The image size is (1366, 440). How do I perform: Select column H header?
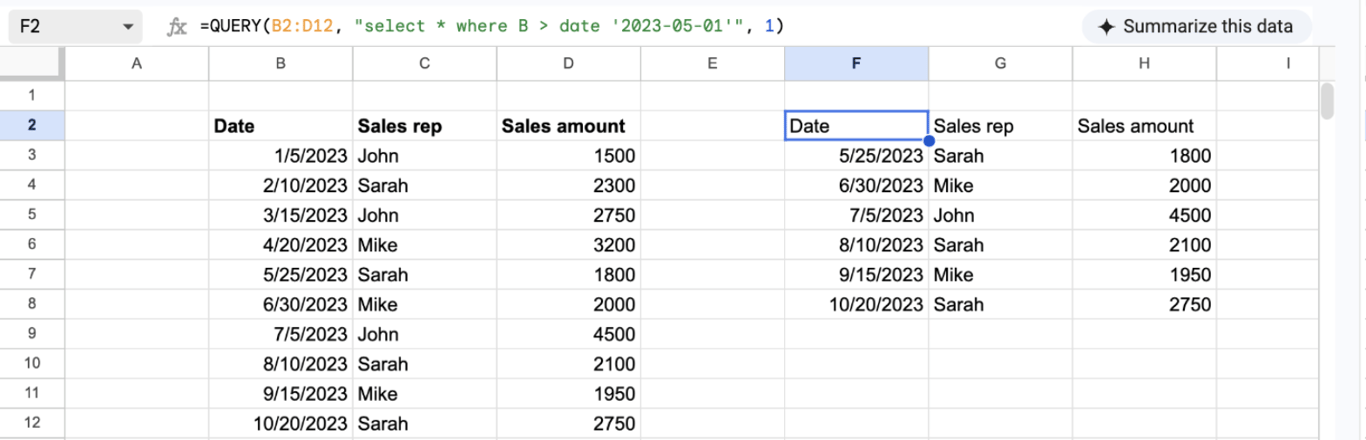[x=1145, y=63]
